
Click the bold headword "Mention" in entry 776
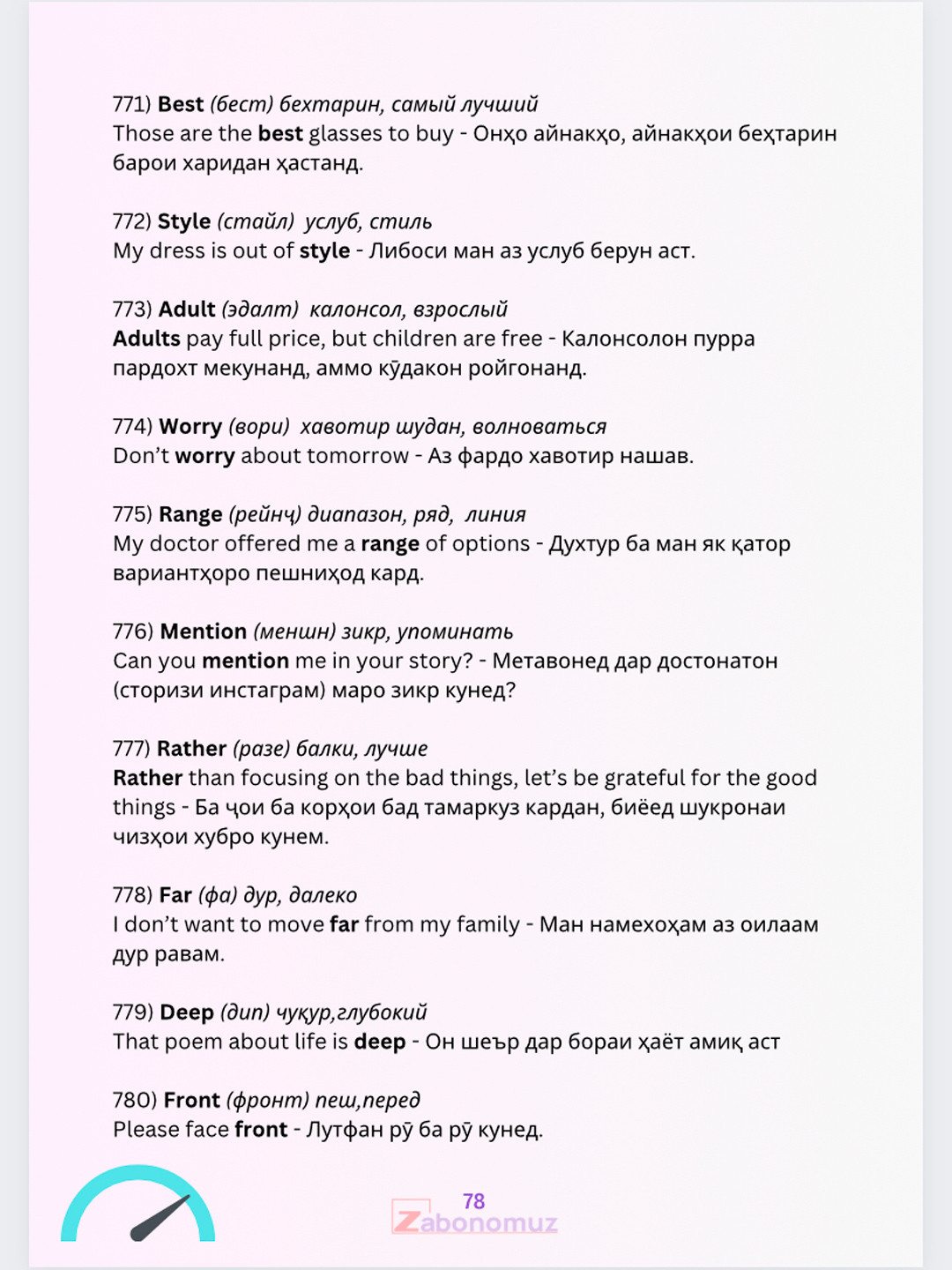(x=204, y=631)
